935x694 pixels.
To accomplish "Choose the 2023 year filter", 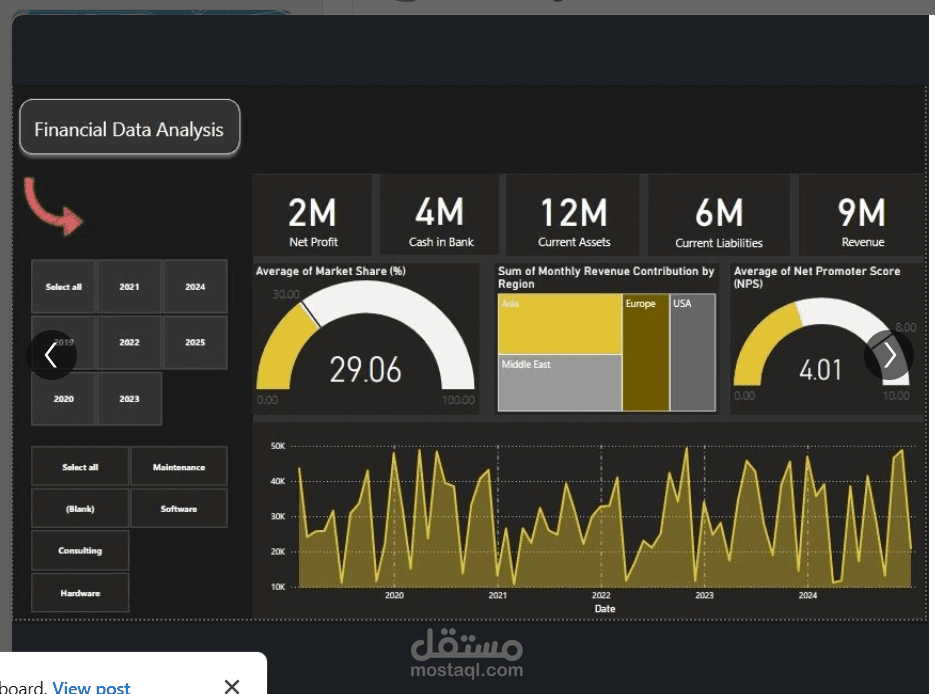I will point(129,399).
